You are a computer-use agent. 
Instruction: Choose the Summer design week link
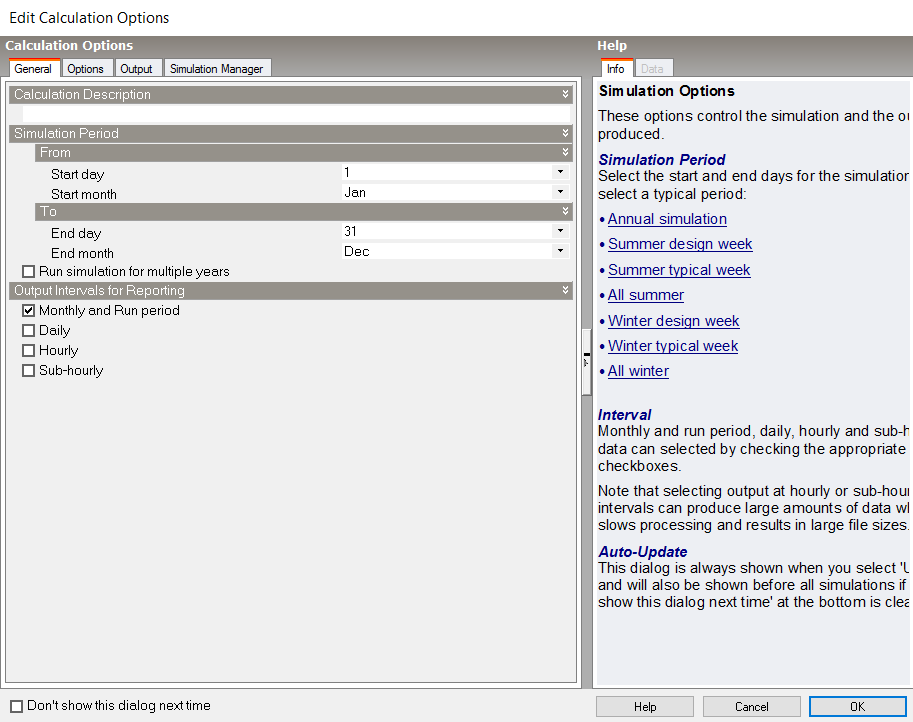point(680,245)
